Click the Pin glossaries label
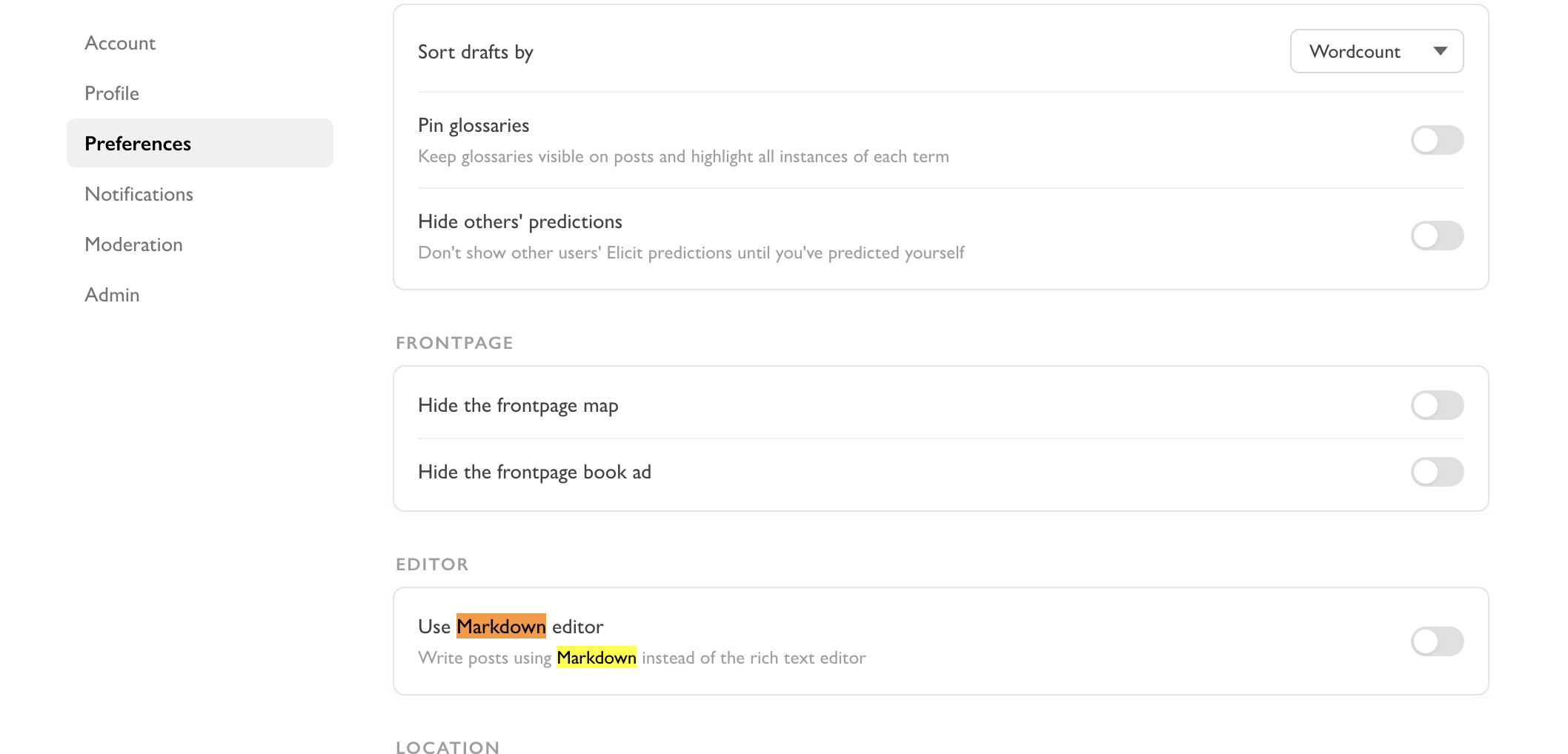Image resolution: width=1568 pixels, height=754 pixels. [474, 125]
